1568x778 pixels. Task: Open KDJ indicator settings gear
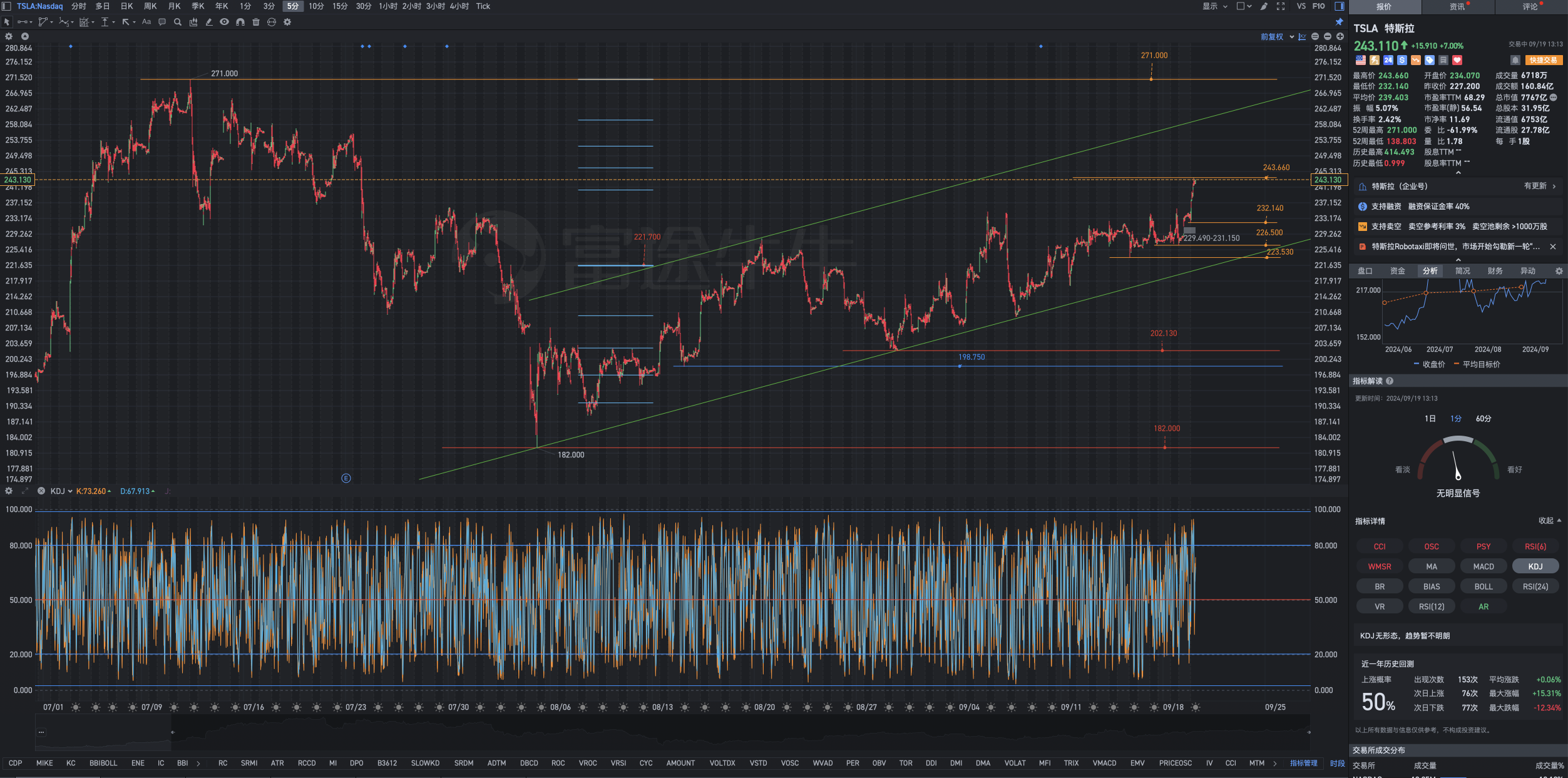(x=9, y=491)
